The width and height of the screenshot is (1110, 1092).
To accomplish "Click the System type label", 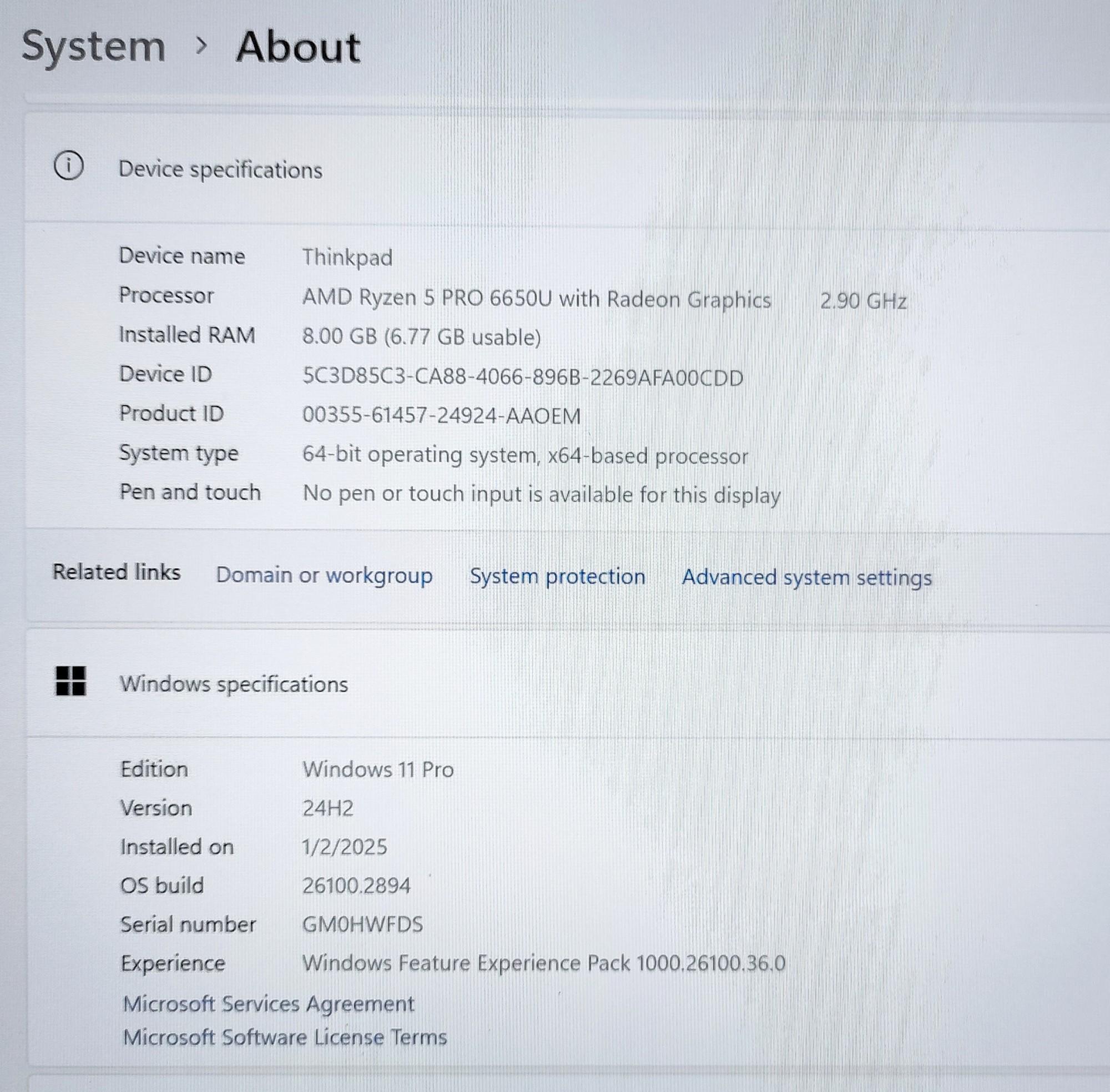I will click(178, 454).
